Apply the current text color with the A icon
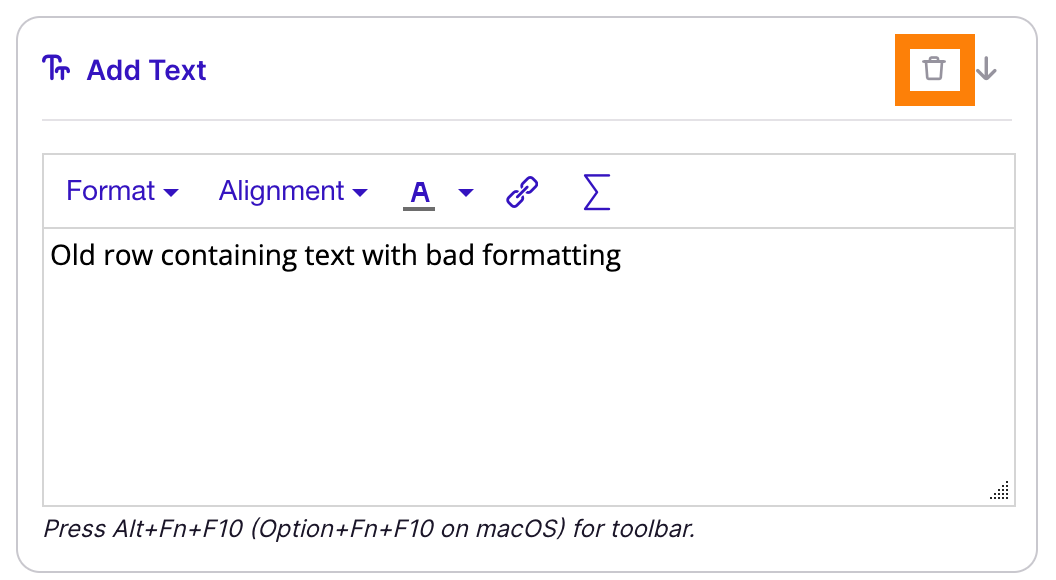Image resolution: width=1056 pixels, height=580 pixels. coord(419,191)
